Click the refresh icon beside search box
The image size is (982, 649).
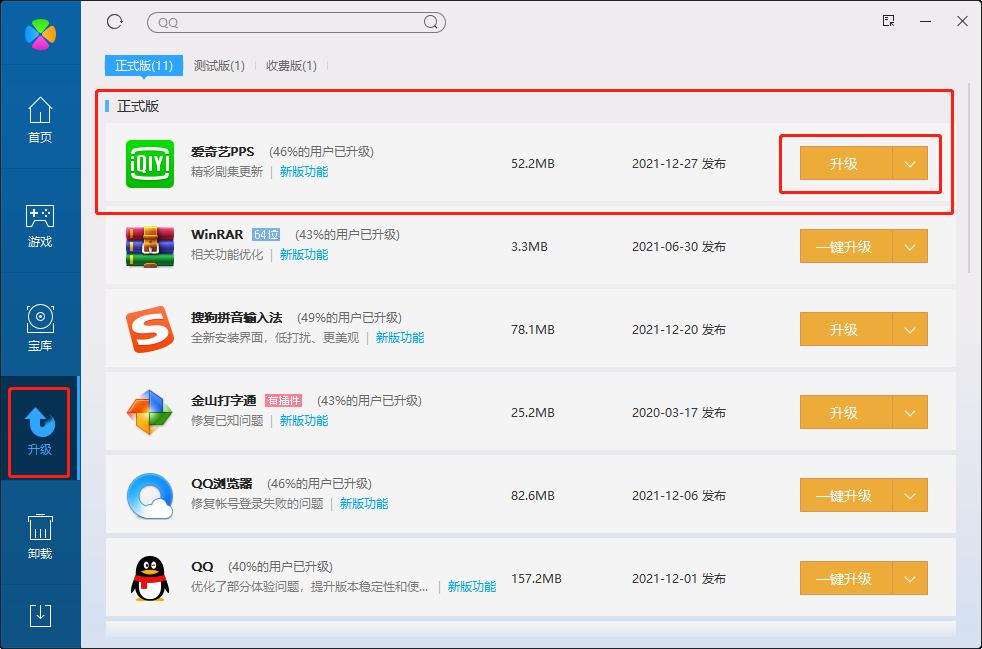coord(114,21)
